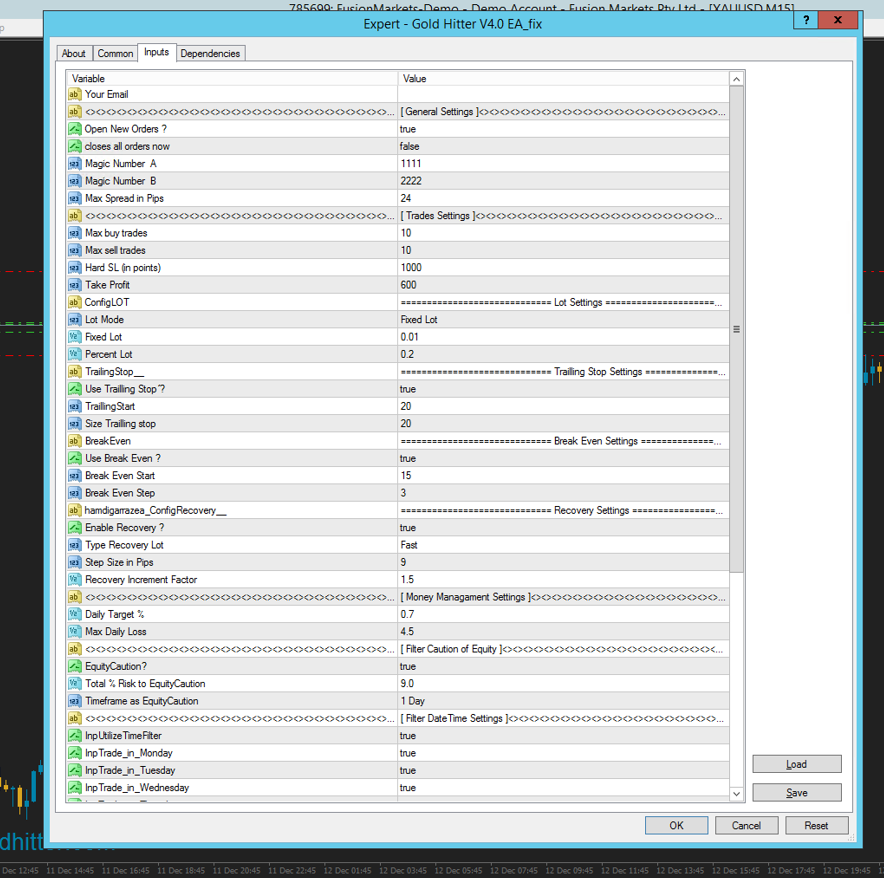Viewport: 884px width, 878px height.
Task: Click the integer icon for Take Profit
Action: pos(74,285)
